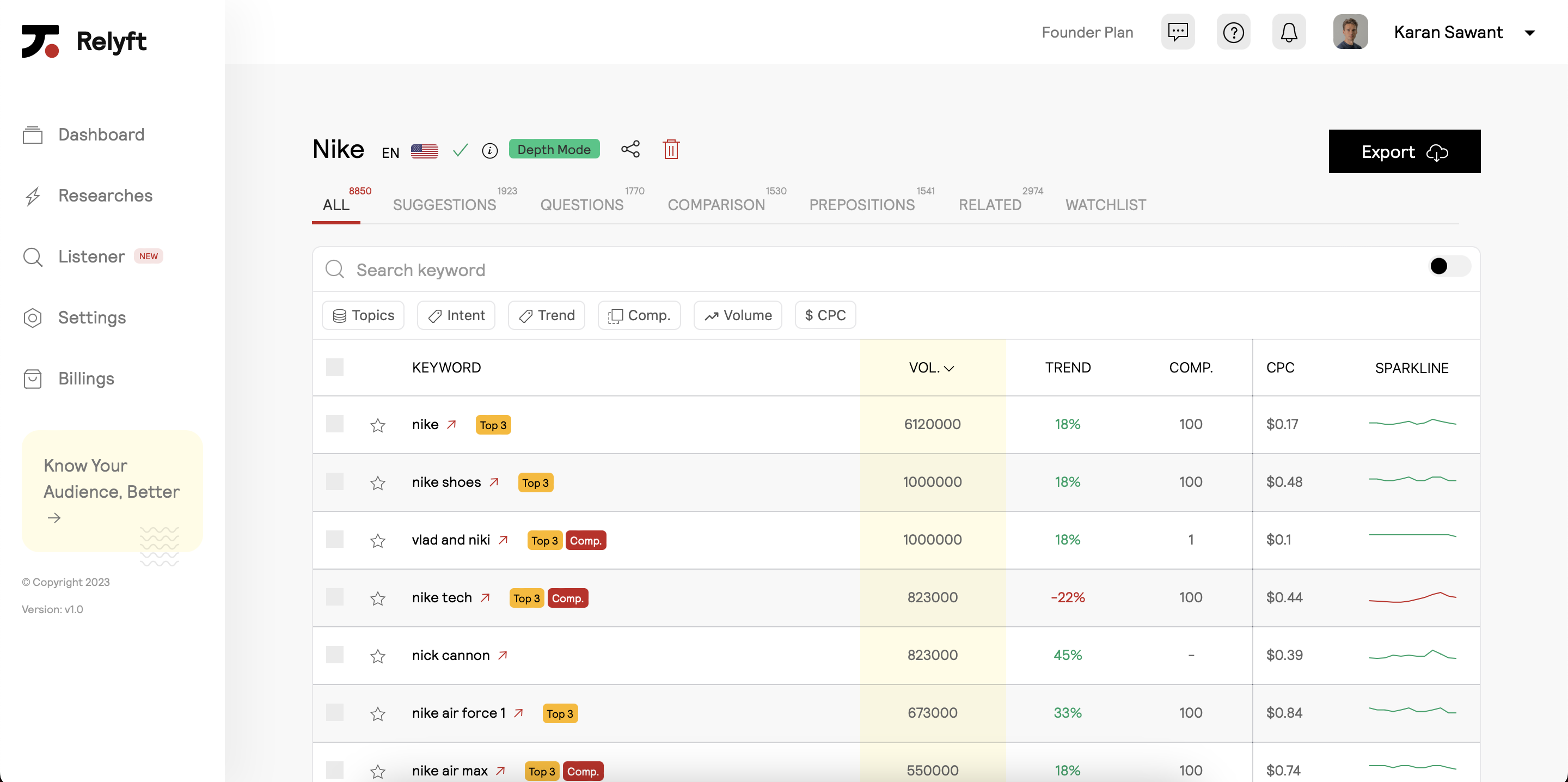Open external link arrow beside nike tech
Image resolution: width=1568 pixels, height=782 pixels.
(485, 597)
